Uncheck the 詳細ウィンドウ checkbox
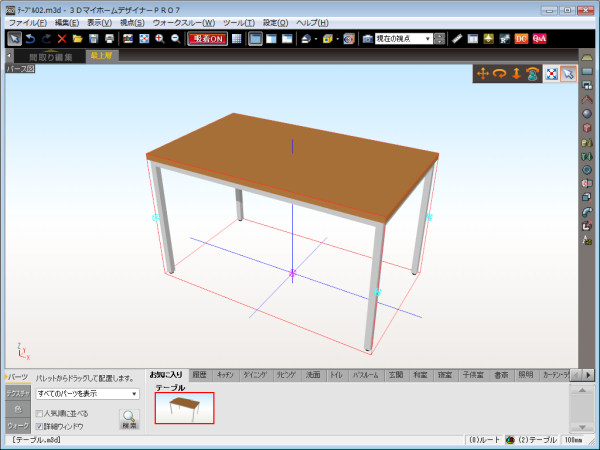This screenshot has width=600, height=450. point(40,426)
